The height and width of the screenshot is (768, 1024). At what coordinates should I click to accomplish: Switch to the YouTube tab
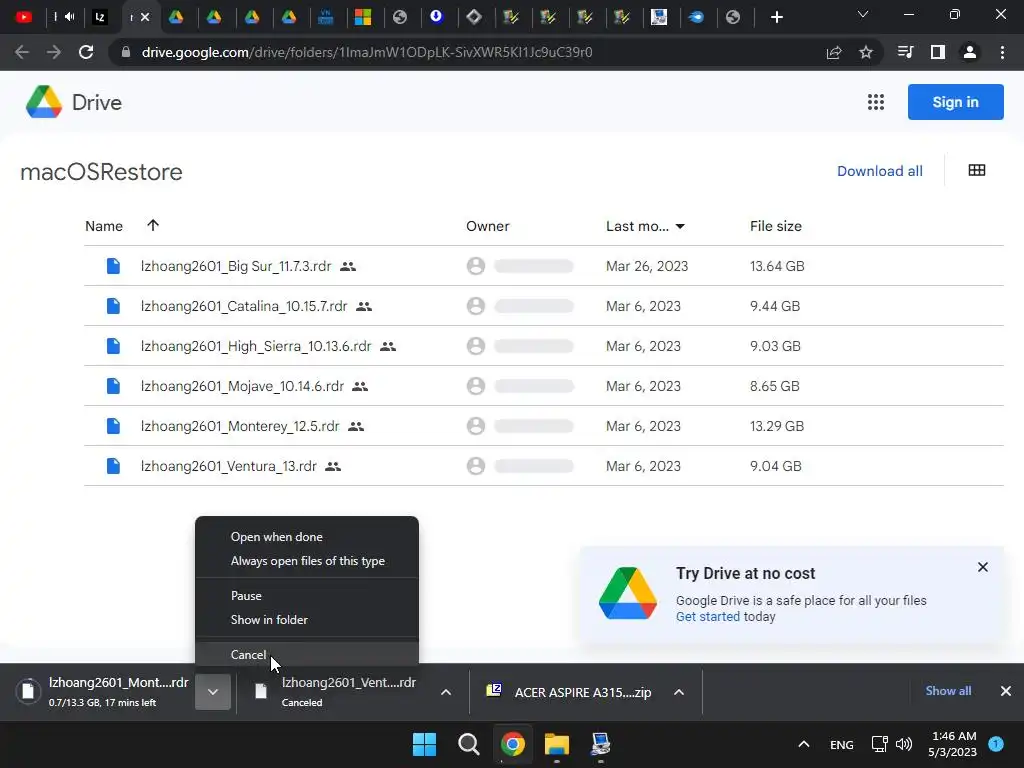point(24,17)
